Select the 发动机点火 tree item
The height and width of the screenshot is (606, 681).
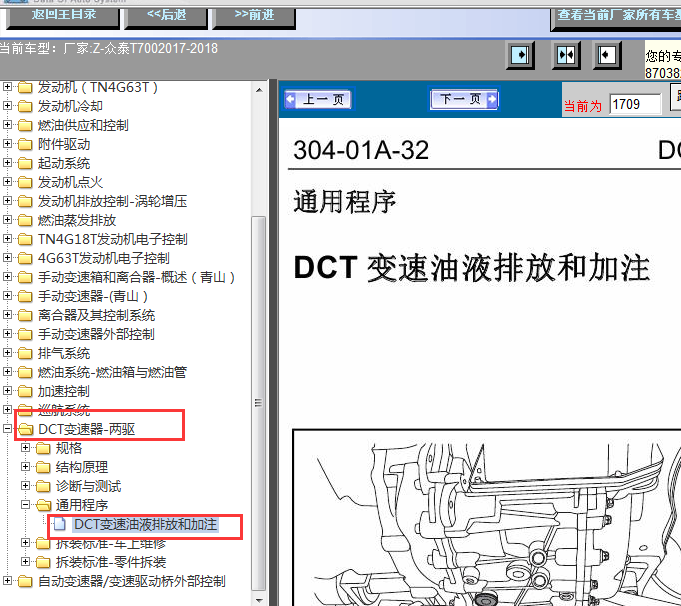click(70, 182)
